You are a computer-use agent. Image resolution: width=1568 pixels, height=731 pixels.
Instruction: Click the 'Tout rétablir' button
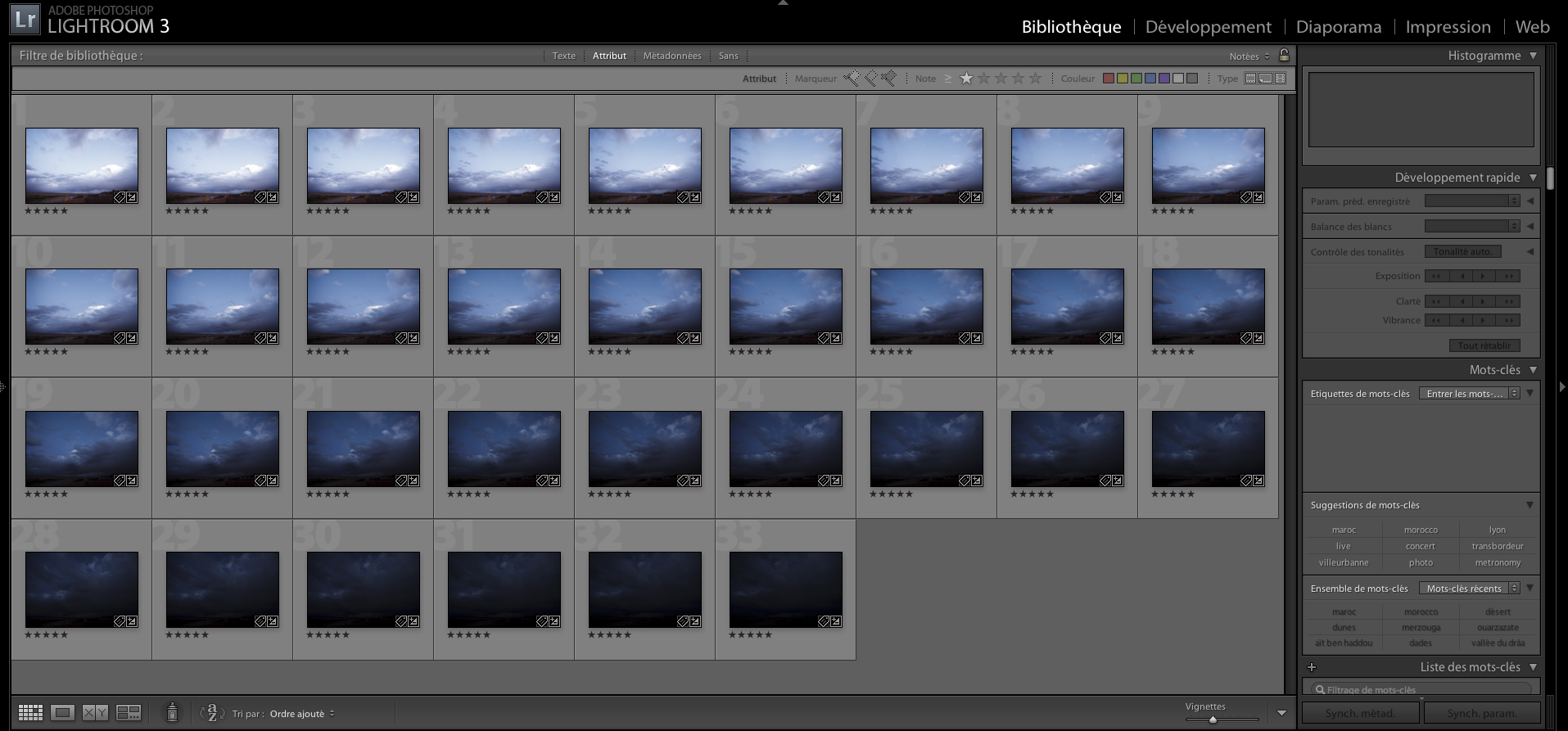[x=1484, y=345]
